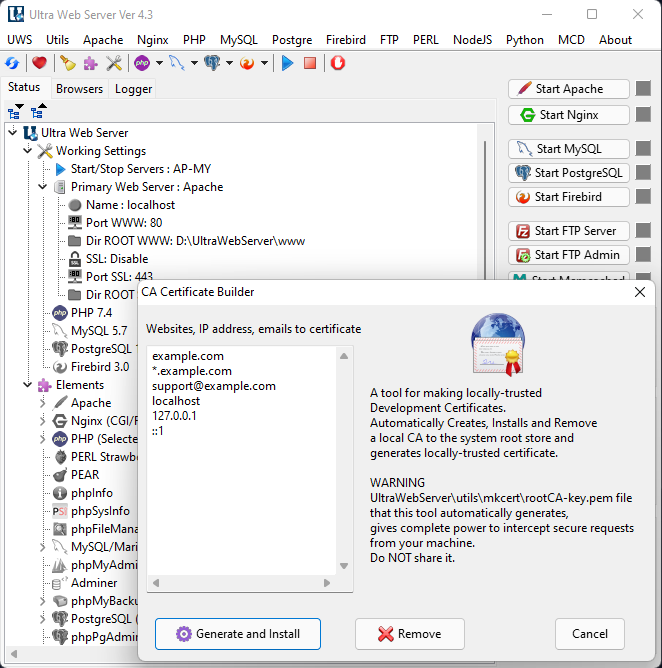Image resolution: width=662 pixels, height=668 pixels.
Task: Open MySQL toolbar dropdown arrow
Action: (194, 63)
